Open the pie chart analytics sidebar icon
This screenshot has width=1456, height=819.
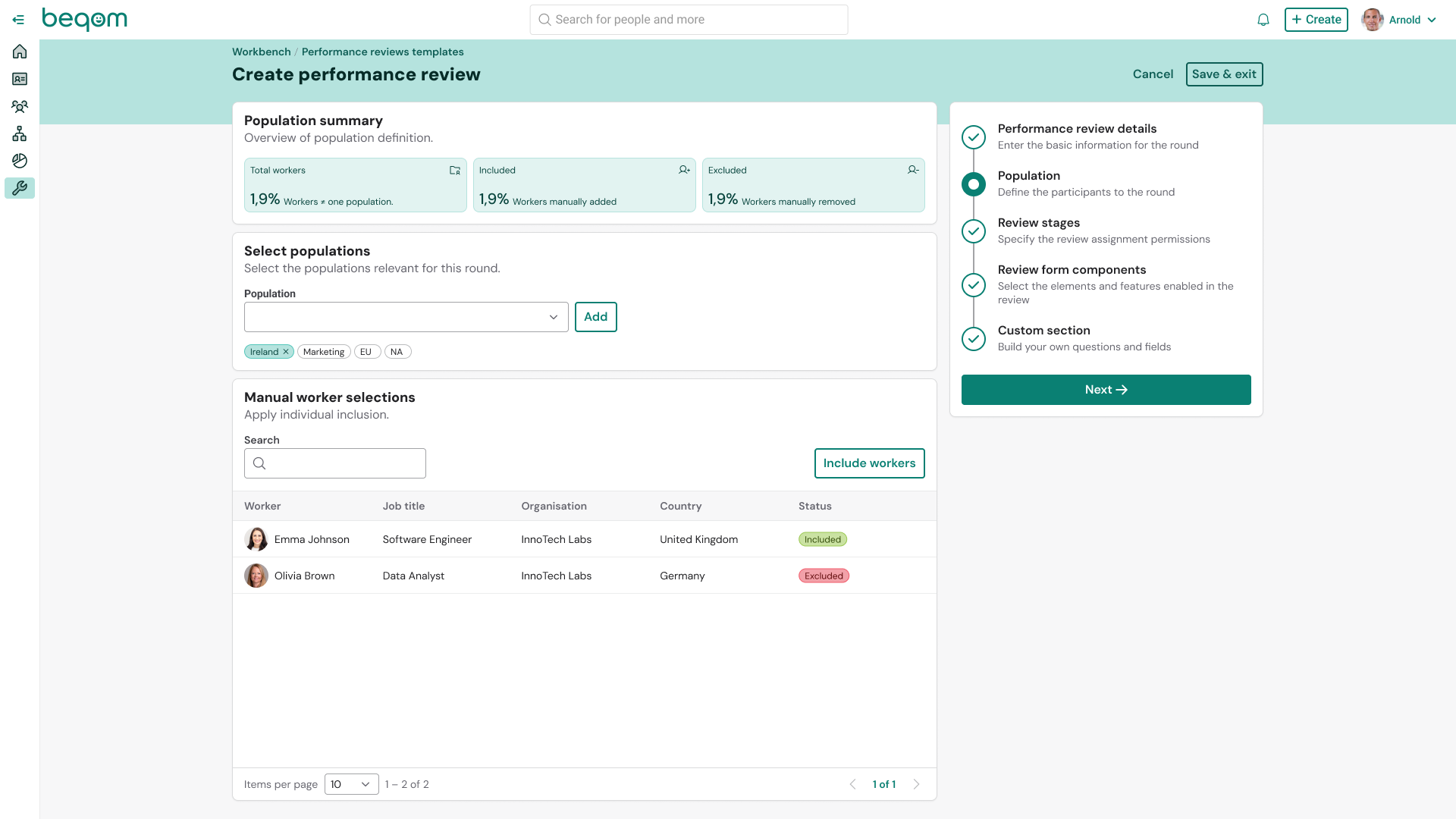pos(20,161)
